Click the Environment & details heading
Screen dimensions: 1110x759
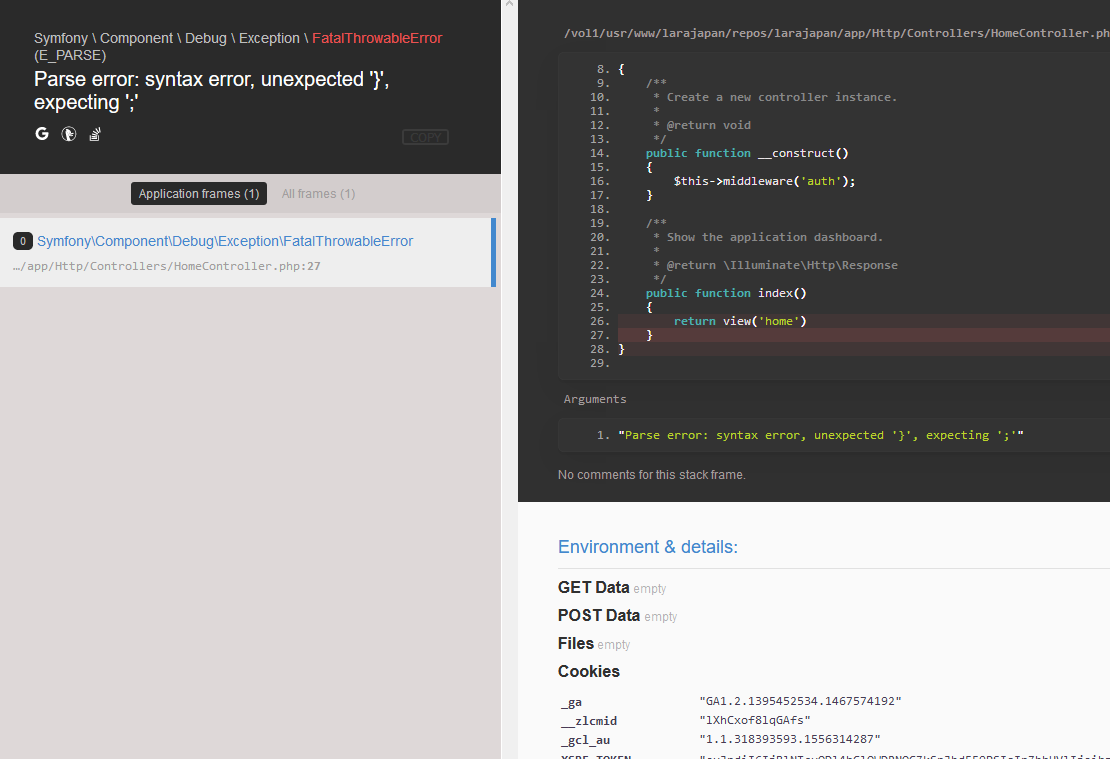click(x=647, y=547)
